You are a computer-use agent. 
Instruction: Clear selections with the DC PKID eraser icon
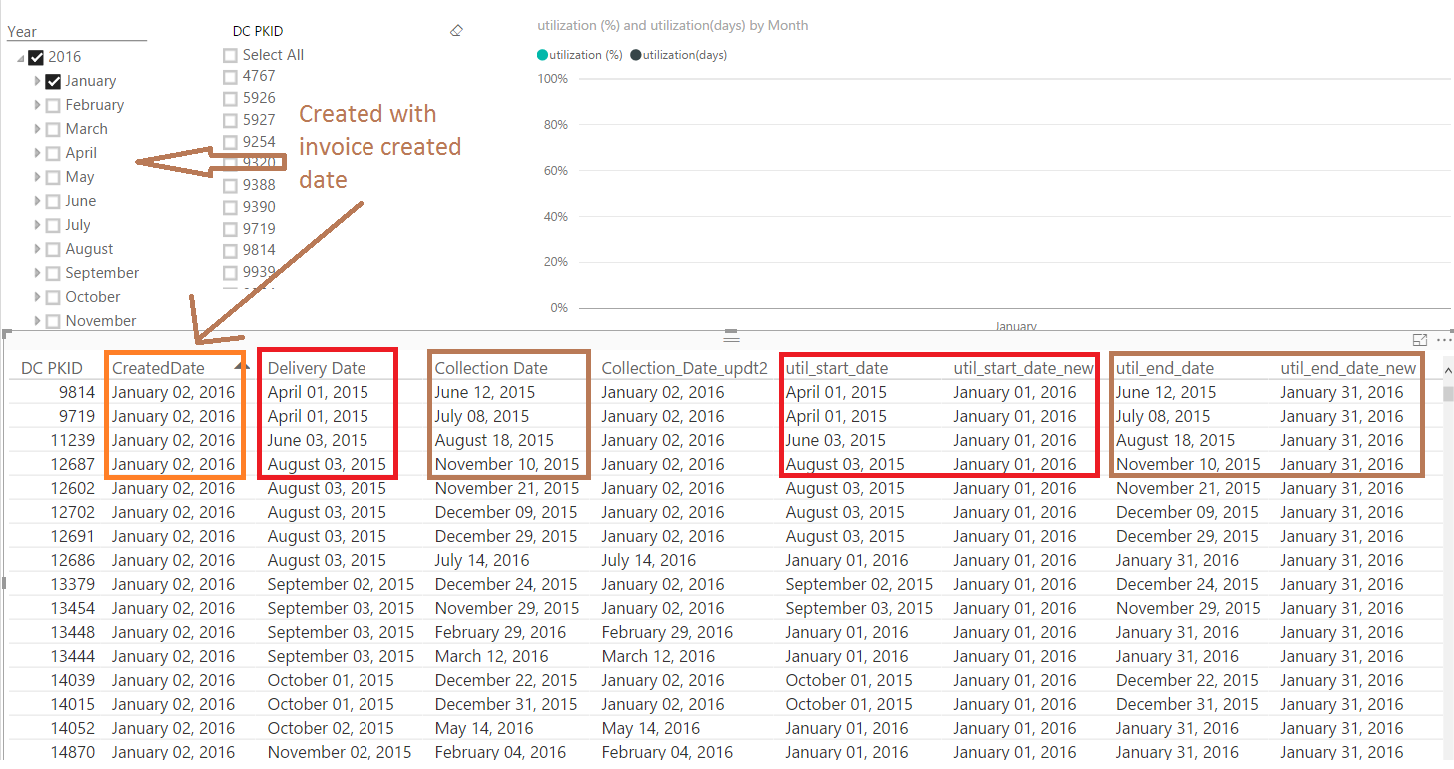457,31
